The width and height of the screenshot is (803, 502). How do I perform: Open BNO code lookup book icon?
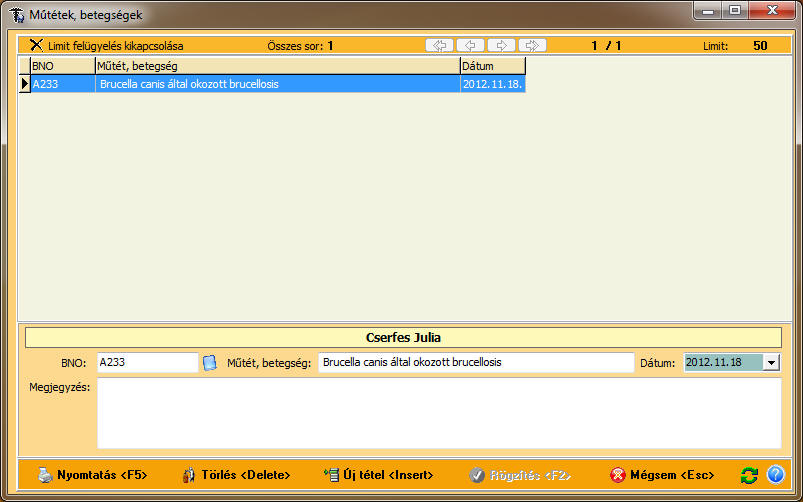click(x=209, y=363)
